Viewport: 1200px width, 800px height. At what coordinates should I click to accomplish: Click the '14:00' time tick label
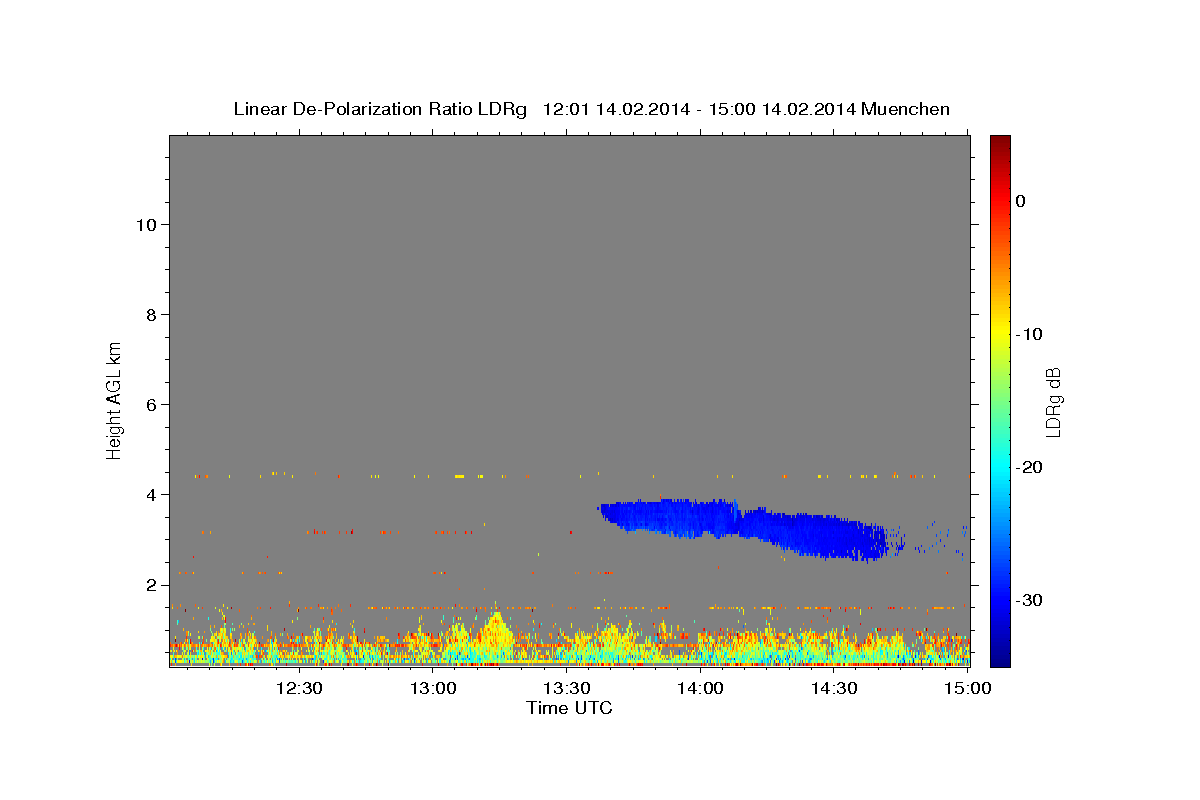tap(700, 688)
